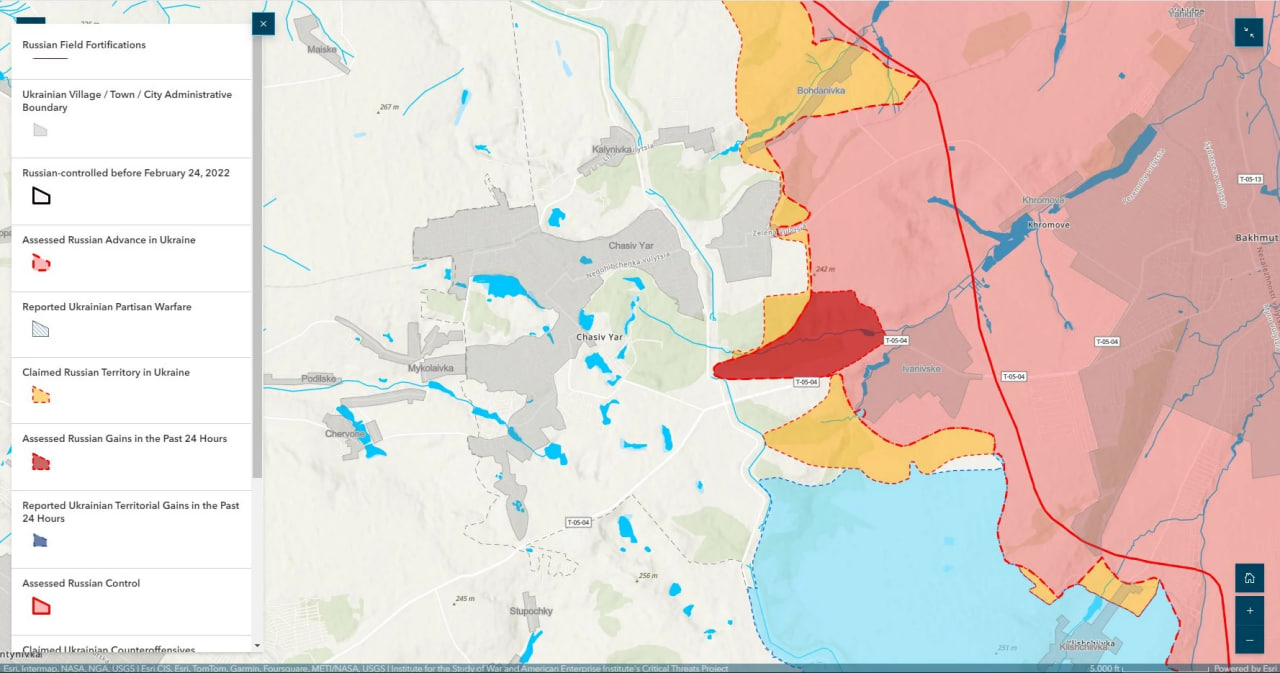Click the legend scrollbar down arrow
Viewport: 1280px width, 673px height.
257,647
